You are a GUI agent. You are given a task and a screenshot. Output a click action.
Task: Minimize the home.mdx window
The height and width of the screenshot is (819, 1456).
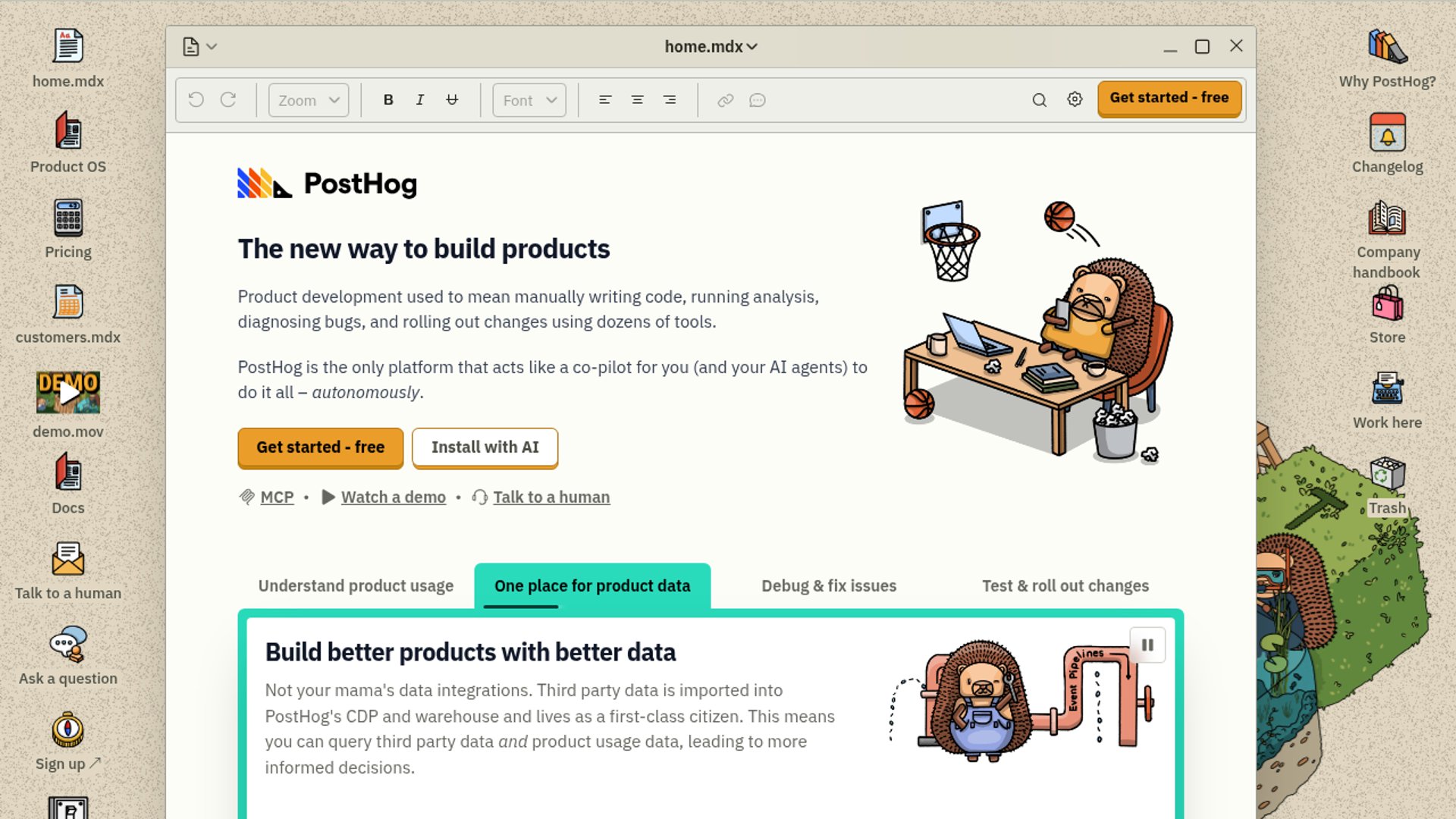pyautogui.click(x=1170, y=47)
